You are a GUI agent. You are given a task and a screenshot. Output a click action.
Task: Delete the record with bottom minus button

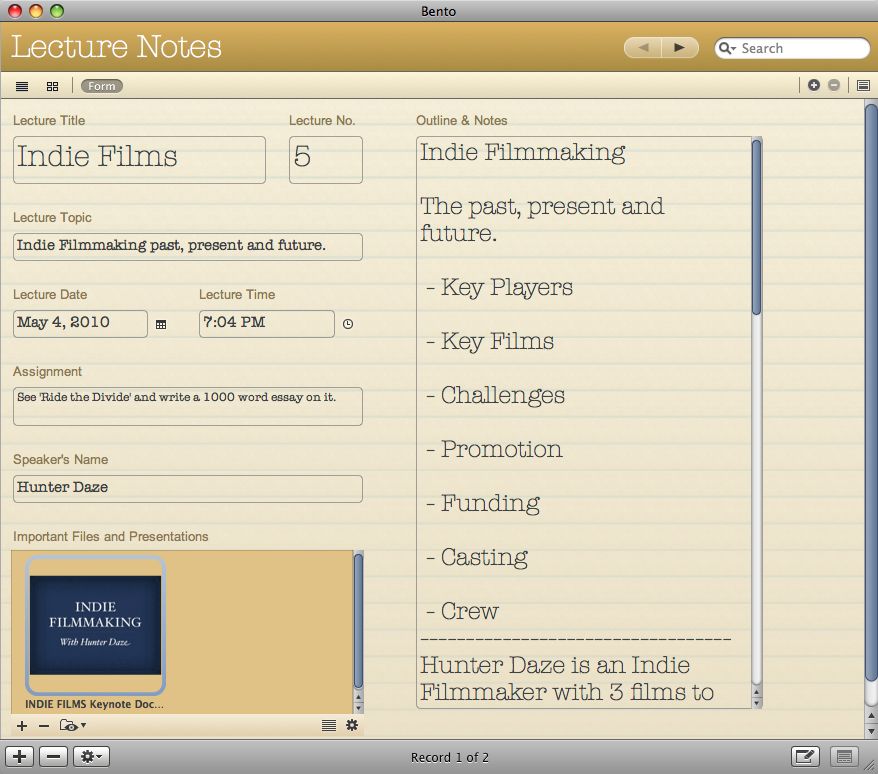click(x=54, y=757)
